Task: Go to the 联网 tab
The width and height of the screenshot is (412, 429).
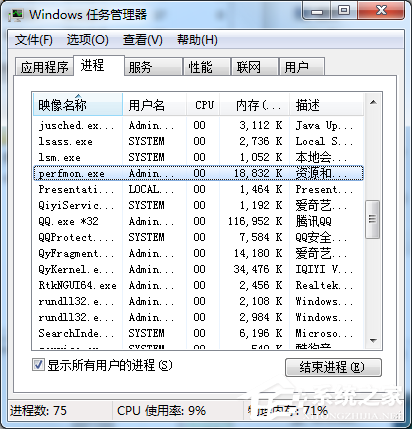Action: pyautogui.click(x=255, y=67)
